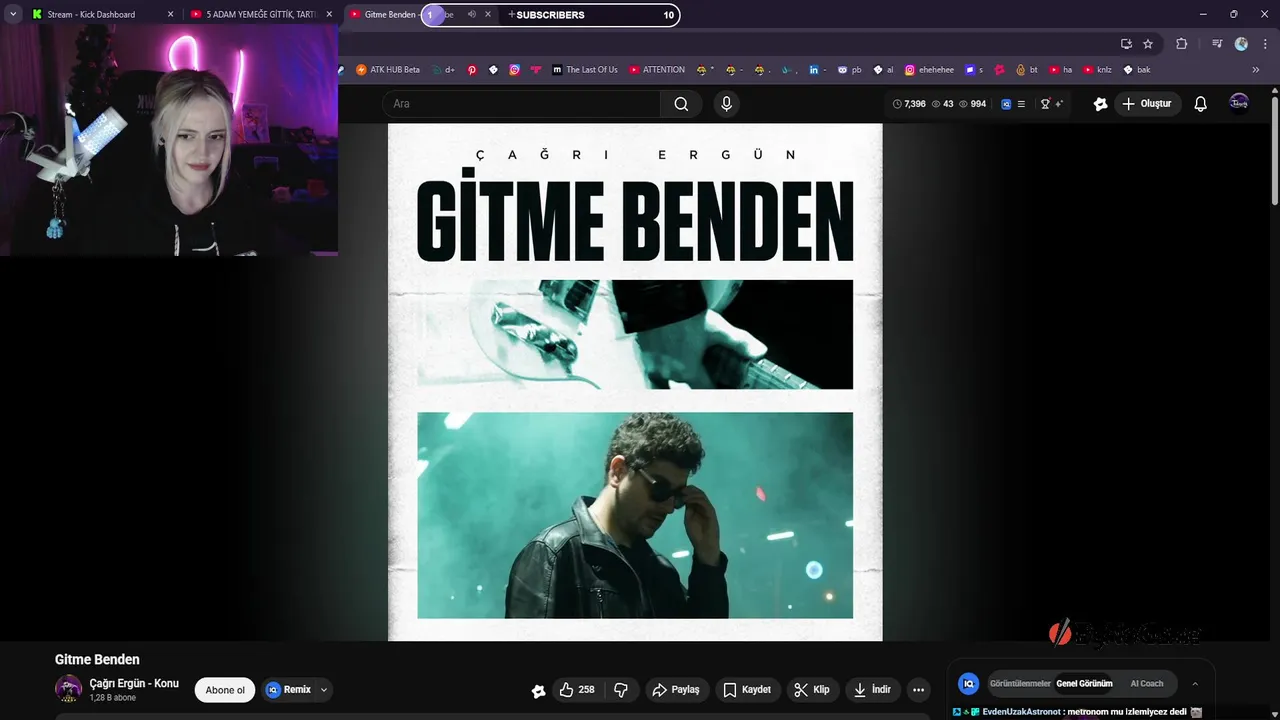Collapse the vidIQ panel chevron

pos(1195,684)
